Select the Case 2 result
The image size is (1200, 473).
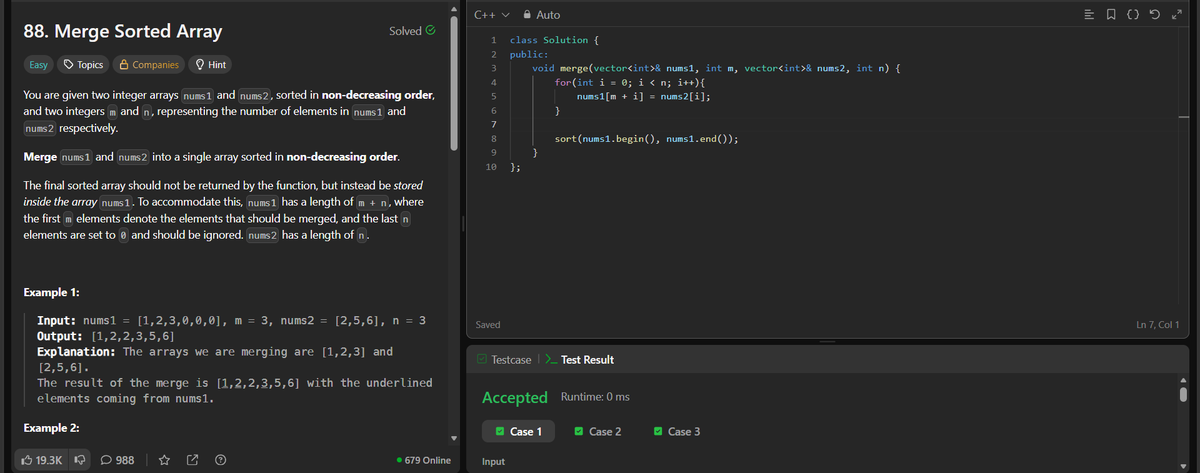tap(598, 431)
